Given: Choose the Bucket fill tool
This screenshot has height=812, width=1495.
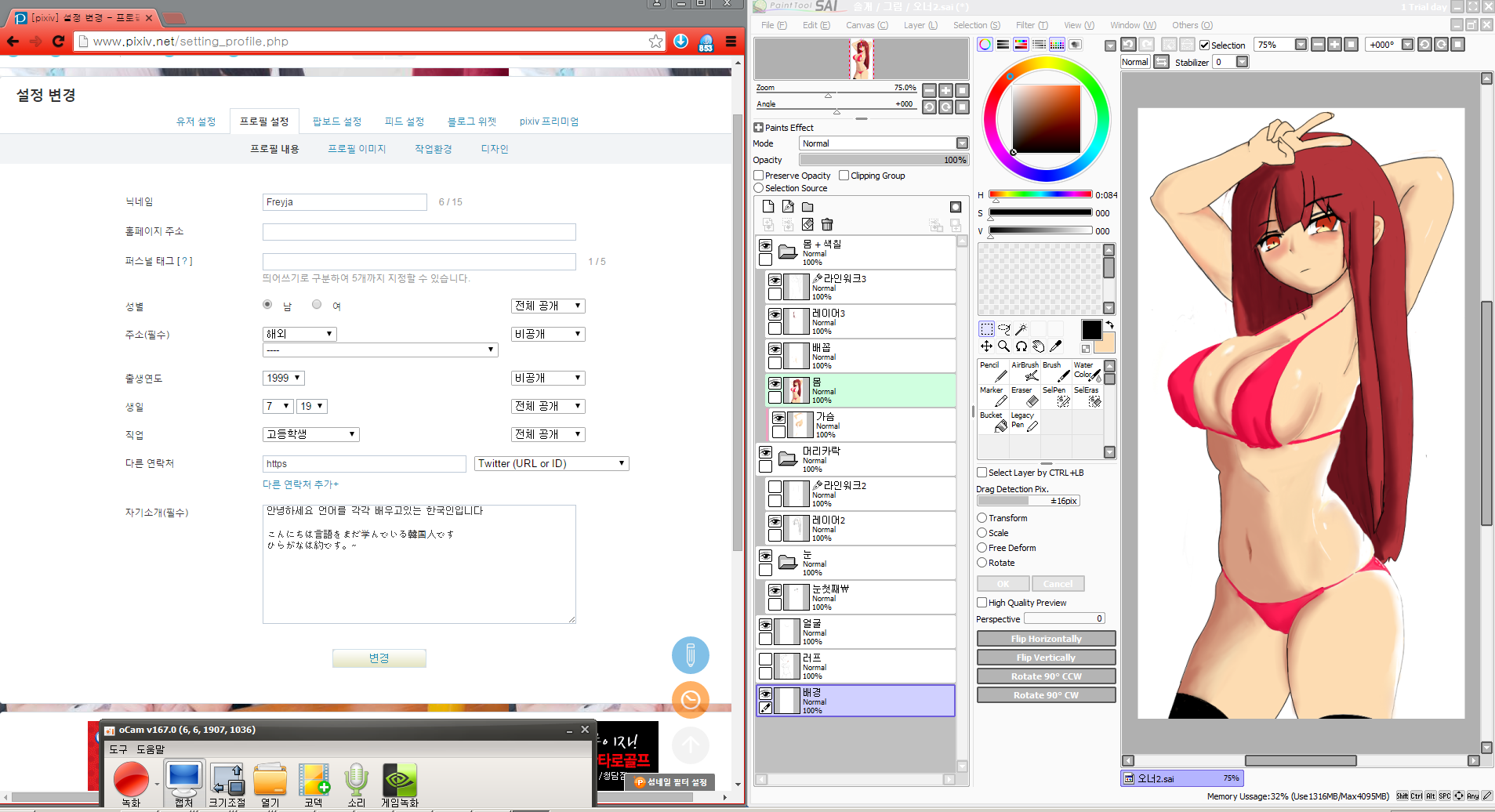Looking at the screenshot, I should click(993, 422).
